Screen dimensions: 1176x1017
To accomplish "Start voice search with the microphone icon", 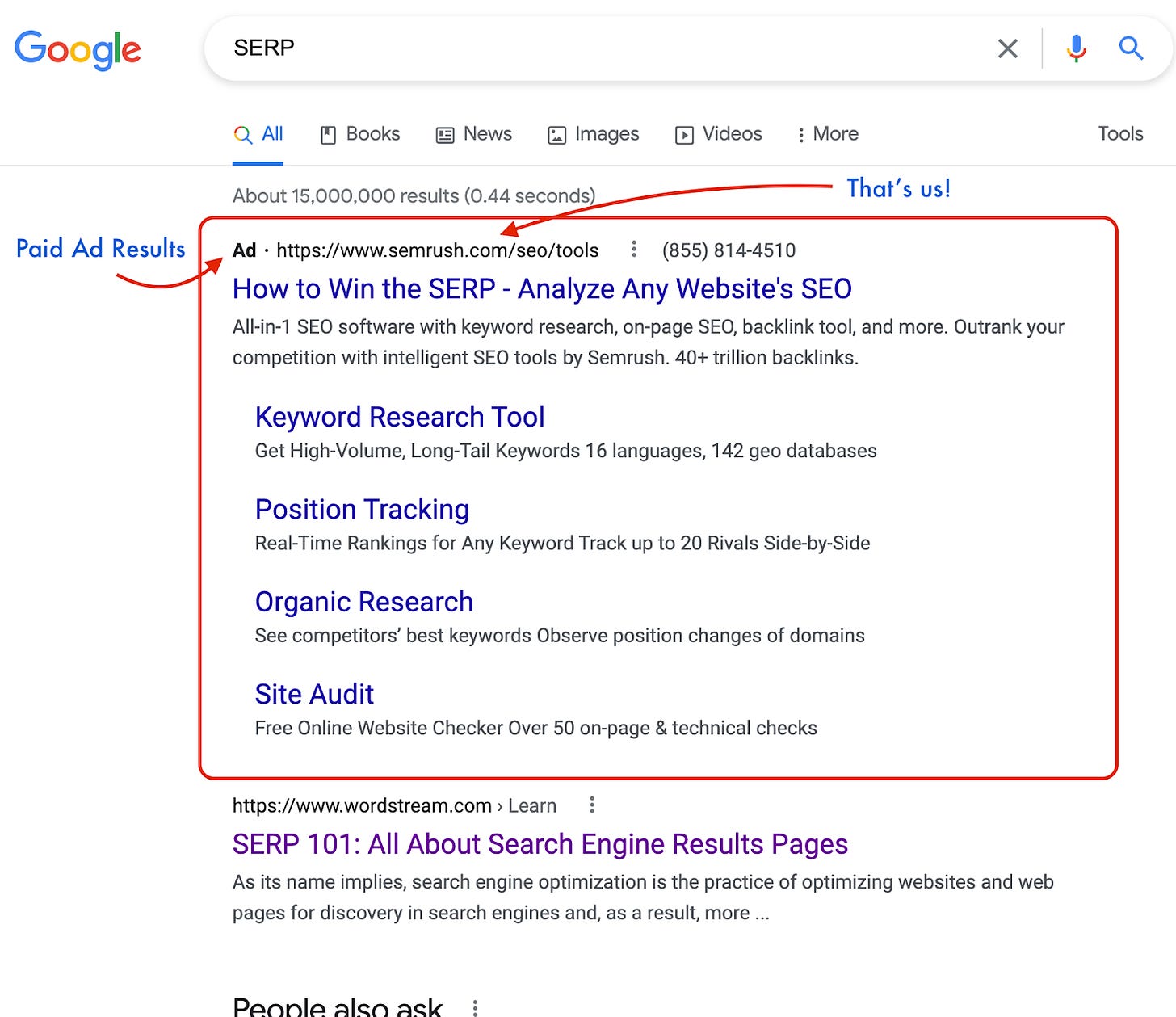I will tap(1076, 48).
